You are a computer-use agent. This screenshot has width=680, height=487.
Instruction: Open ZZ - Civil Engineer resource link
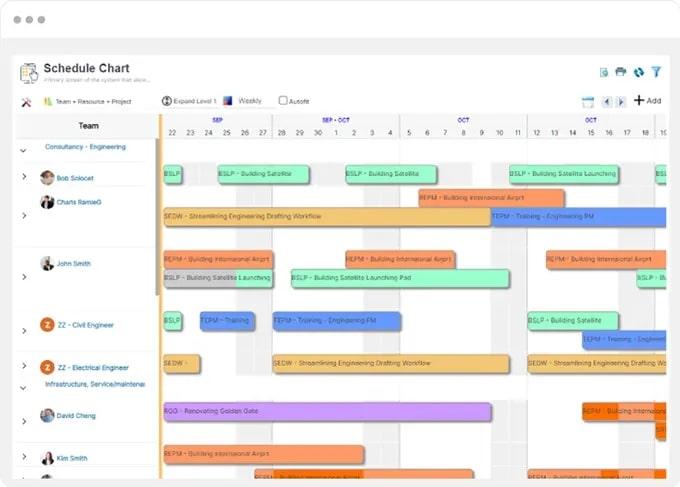(86, 325)
